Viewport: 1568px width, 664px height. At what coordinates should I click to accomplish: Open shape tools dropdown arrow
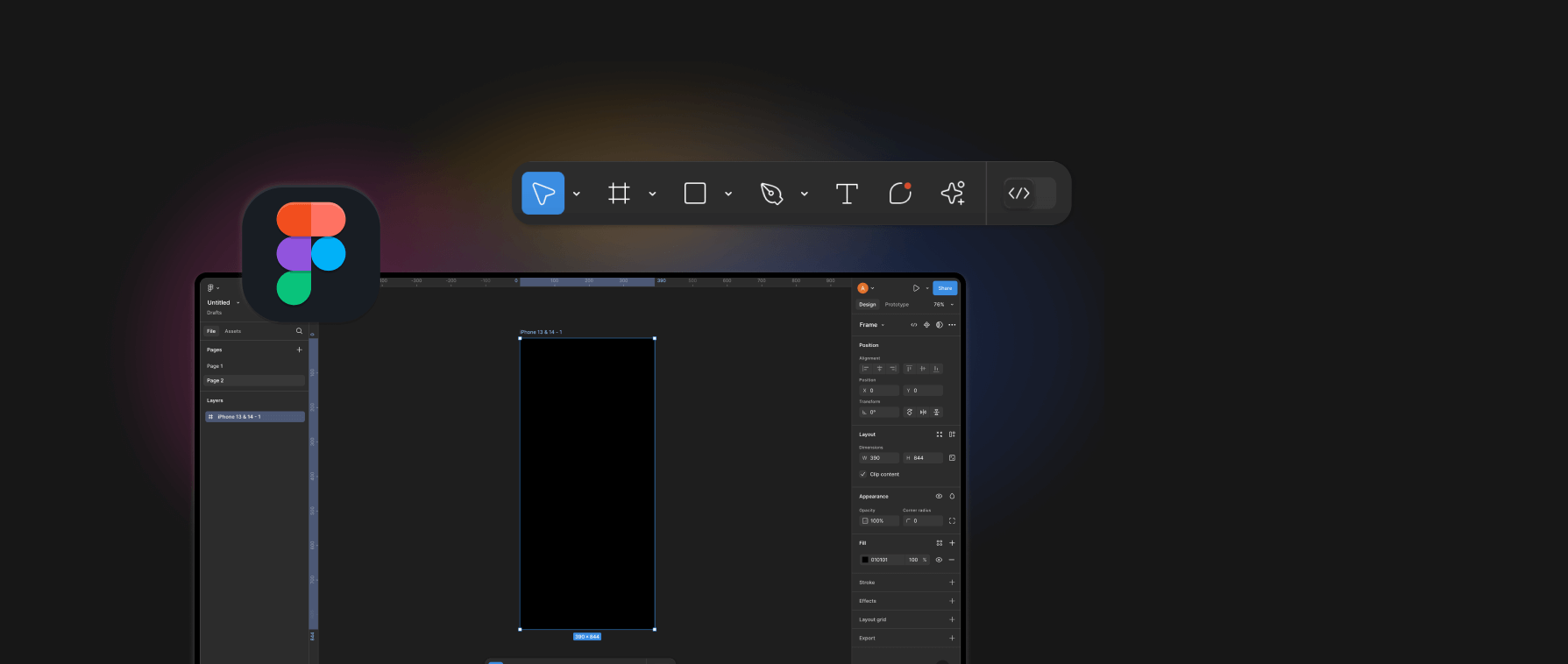(x=728, y=194)
